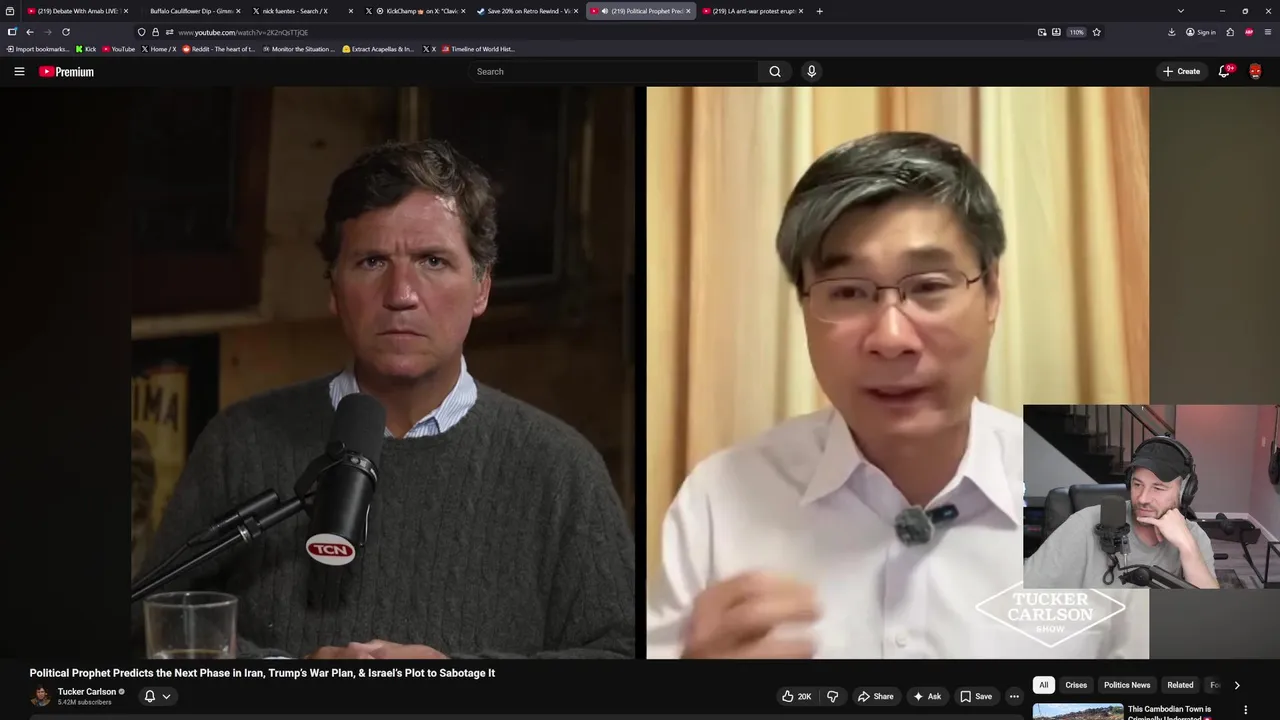The width and height of the screenshot is (1280, 720).
Task: Save video to playlist
Action: tap(975, 696)
